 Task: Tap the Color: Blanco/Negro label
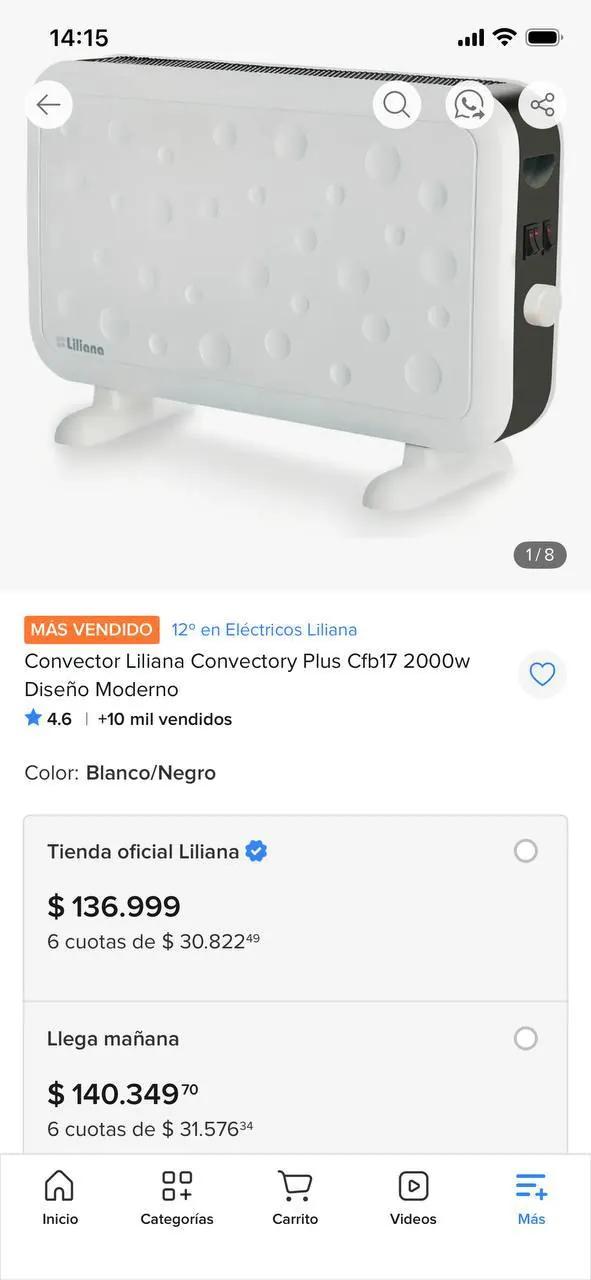pos(120,773)
